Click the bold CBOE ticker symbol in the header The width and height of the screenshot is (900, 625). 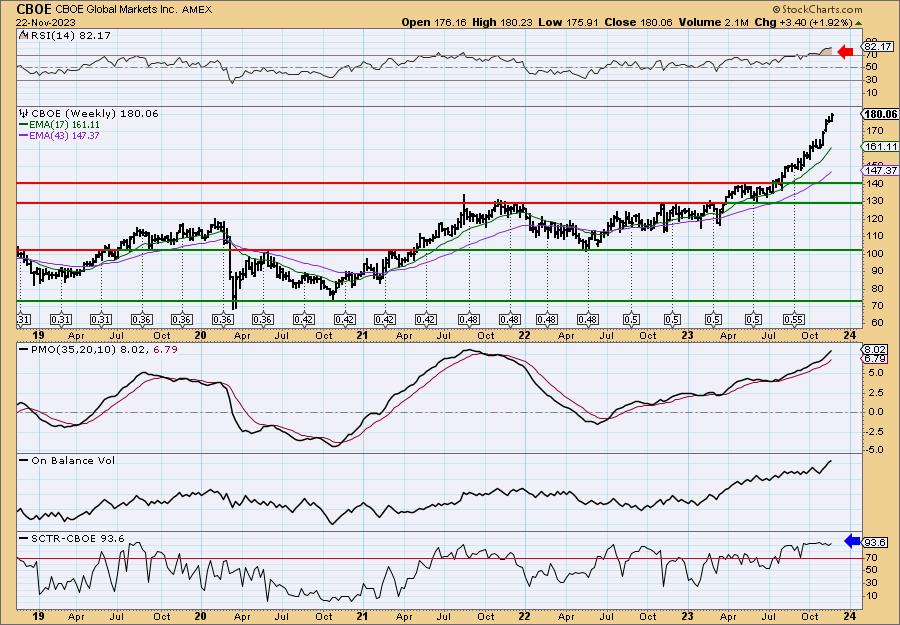[x=34, y=9]
